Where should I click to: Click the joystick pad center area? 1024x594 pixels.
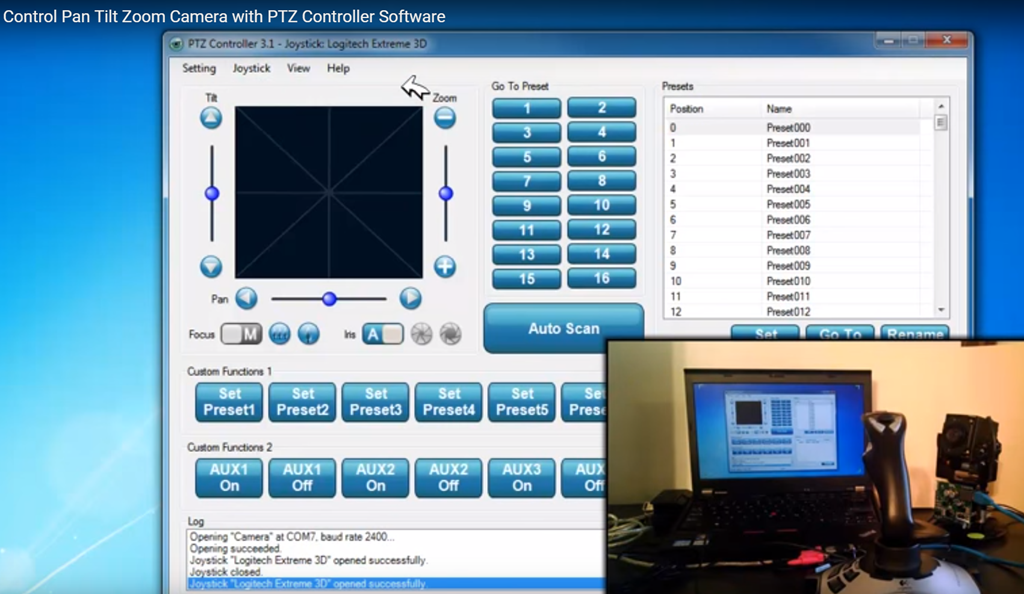(328, 193)
